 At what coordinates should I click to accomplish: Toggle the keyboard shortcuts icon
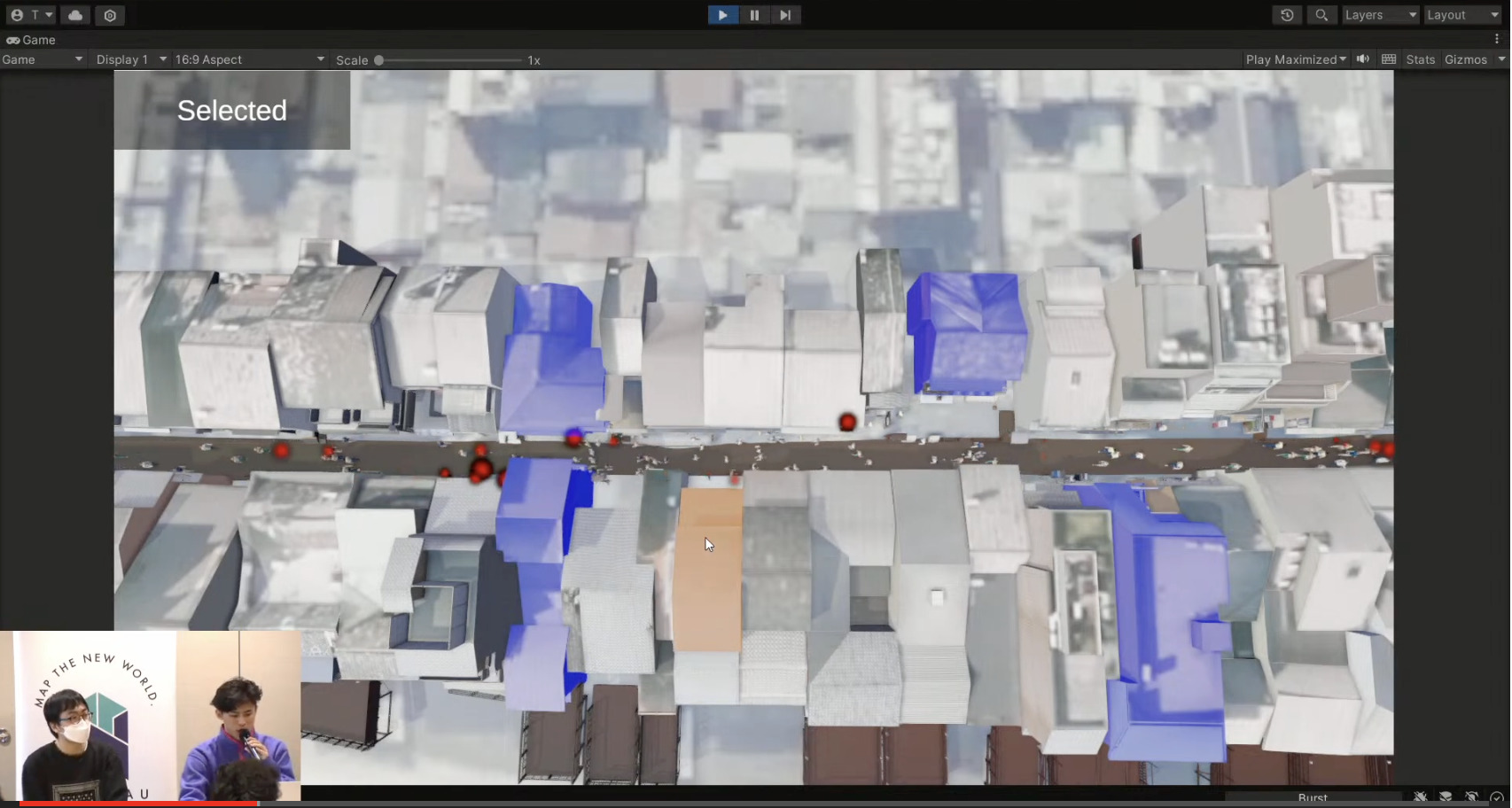point(1389,59)
